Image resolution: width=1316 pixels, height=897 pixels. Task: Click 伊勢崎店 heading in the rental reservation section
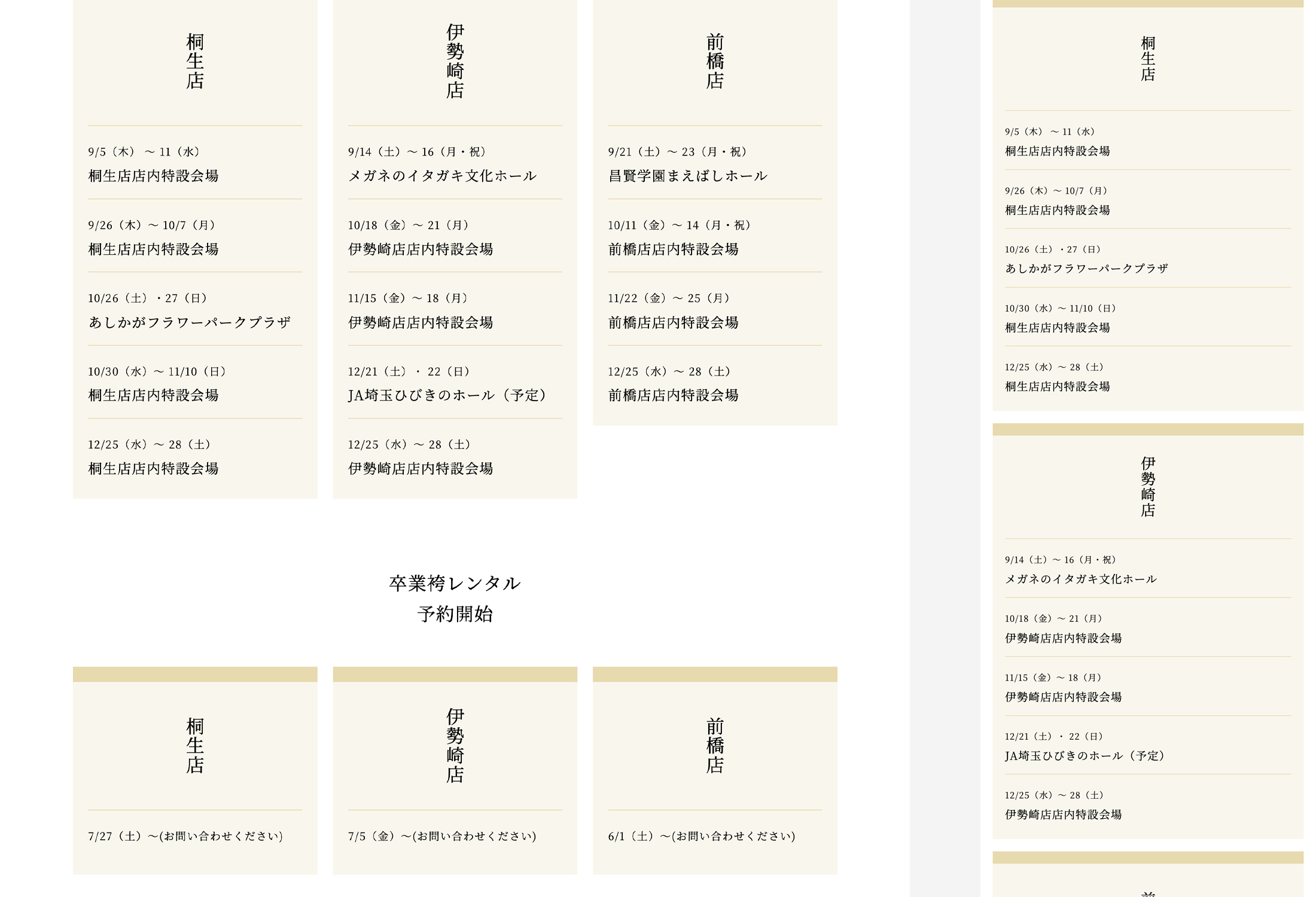pyautogui.click(x=455, y=746)
